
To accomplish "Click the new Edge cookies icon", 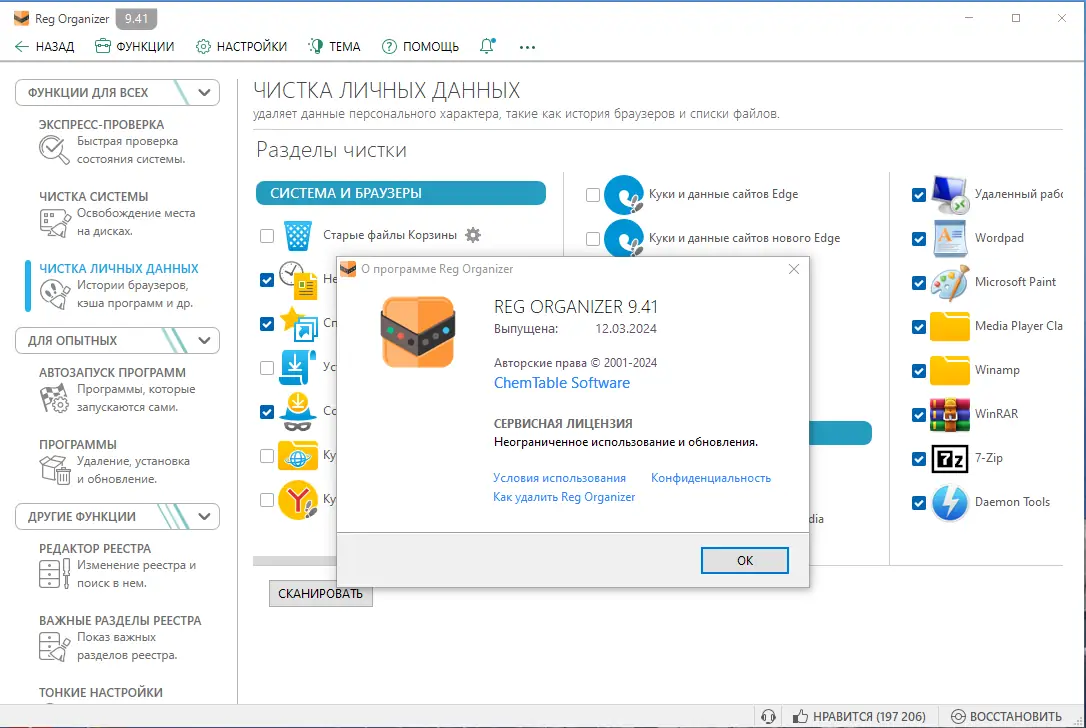I will point(624,238).
